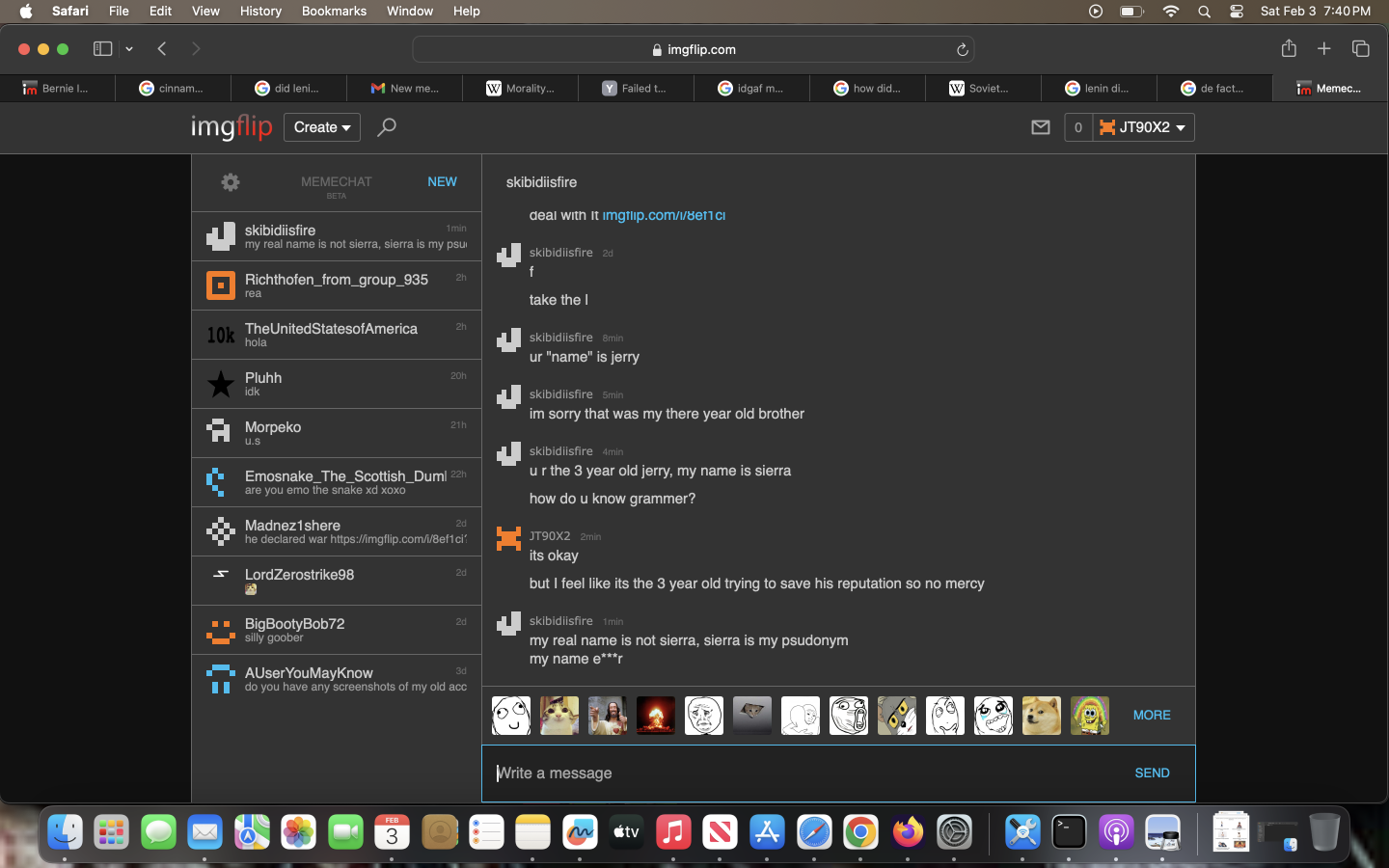Show Safari tab overview
Screen dimensions: 1389x868
(1361, 49)
